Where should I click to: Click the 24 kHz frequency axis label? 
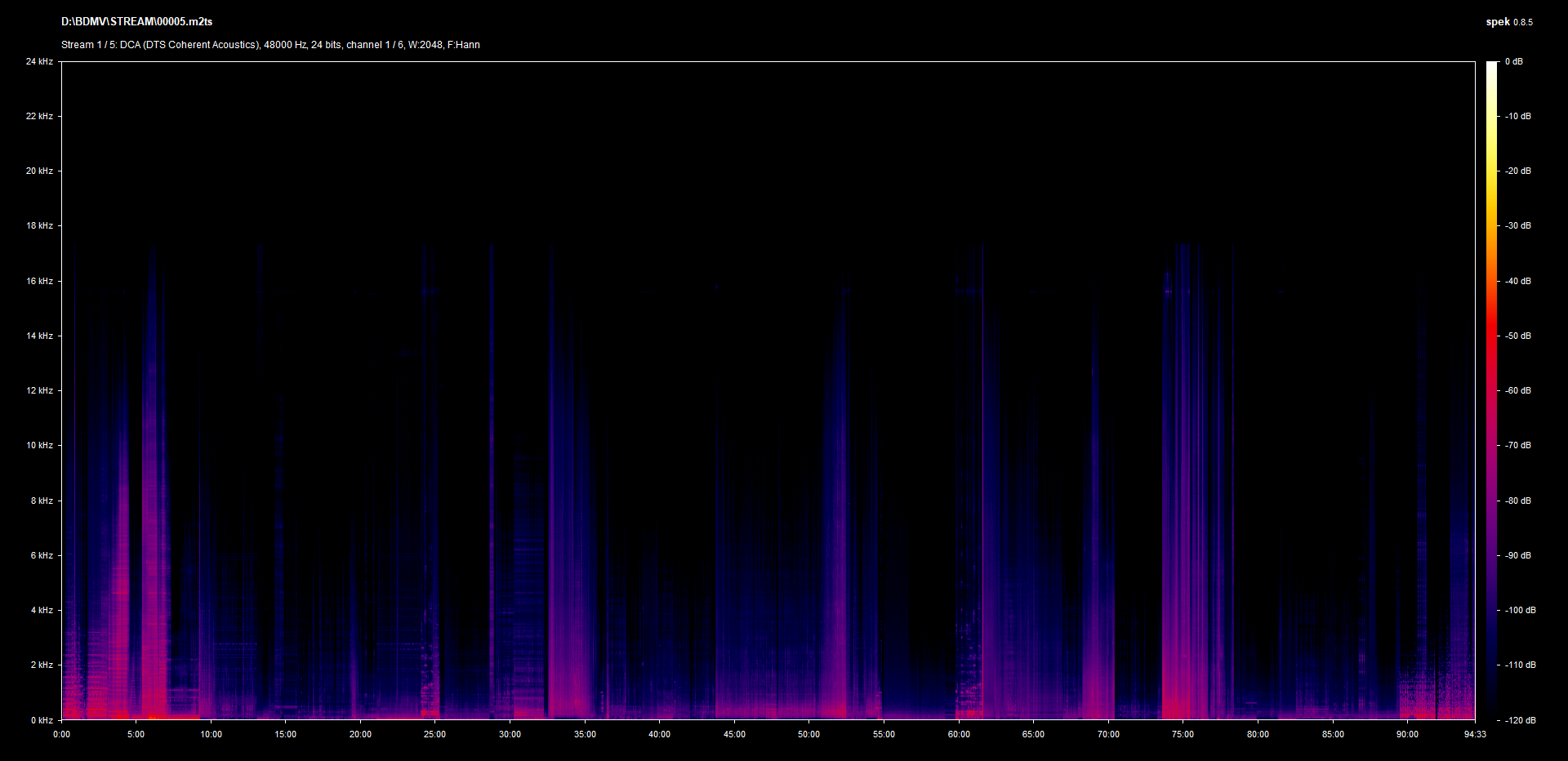(39, 61)
